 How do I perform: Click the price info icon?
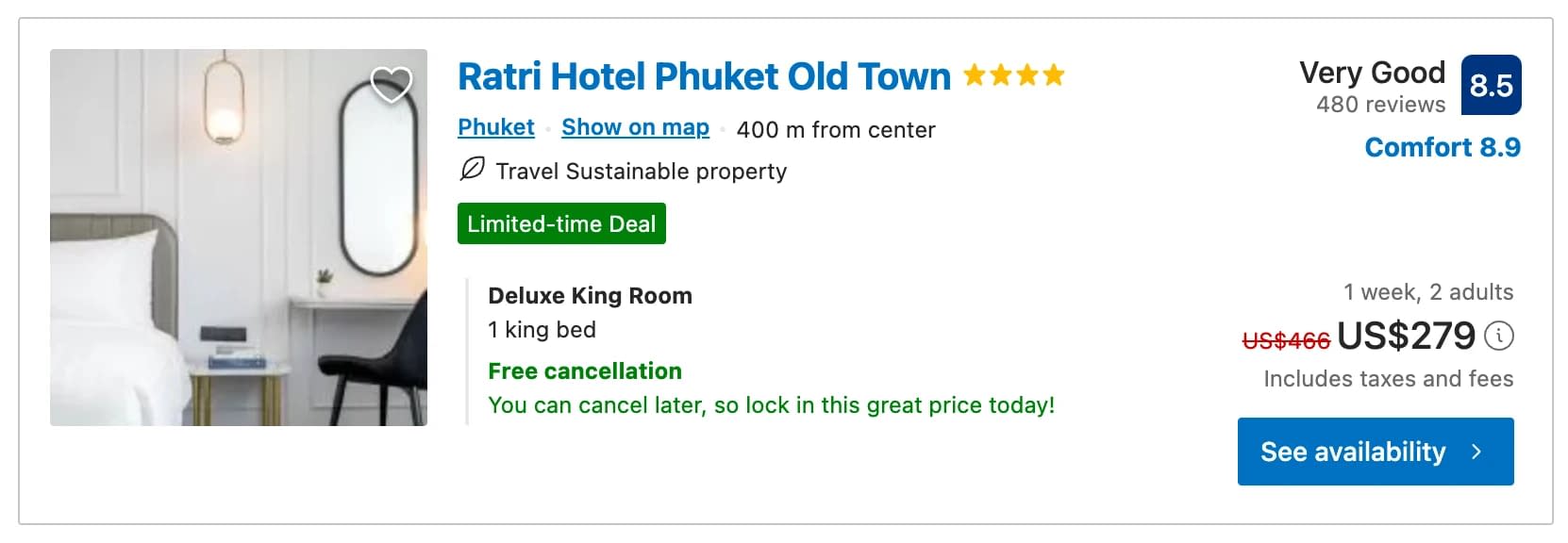[x=1499, y=336]
